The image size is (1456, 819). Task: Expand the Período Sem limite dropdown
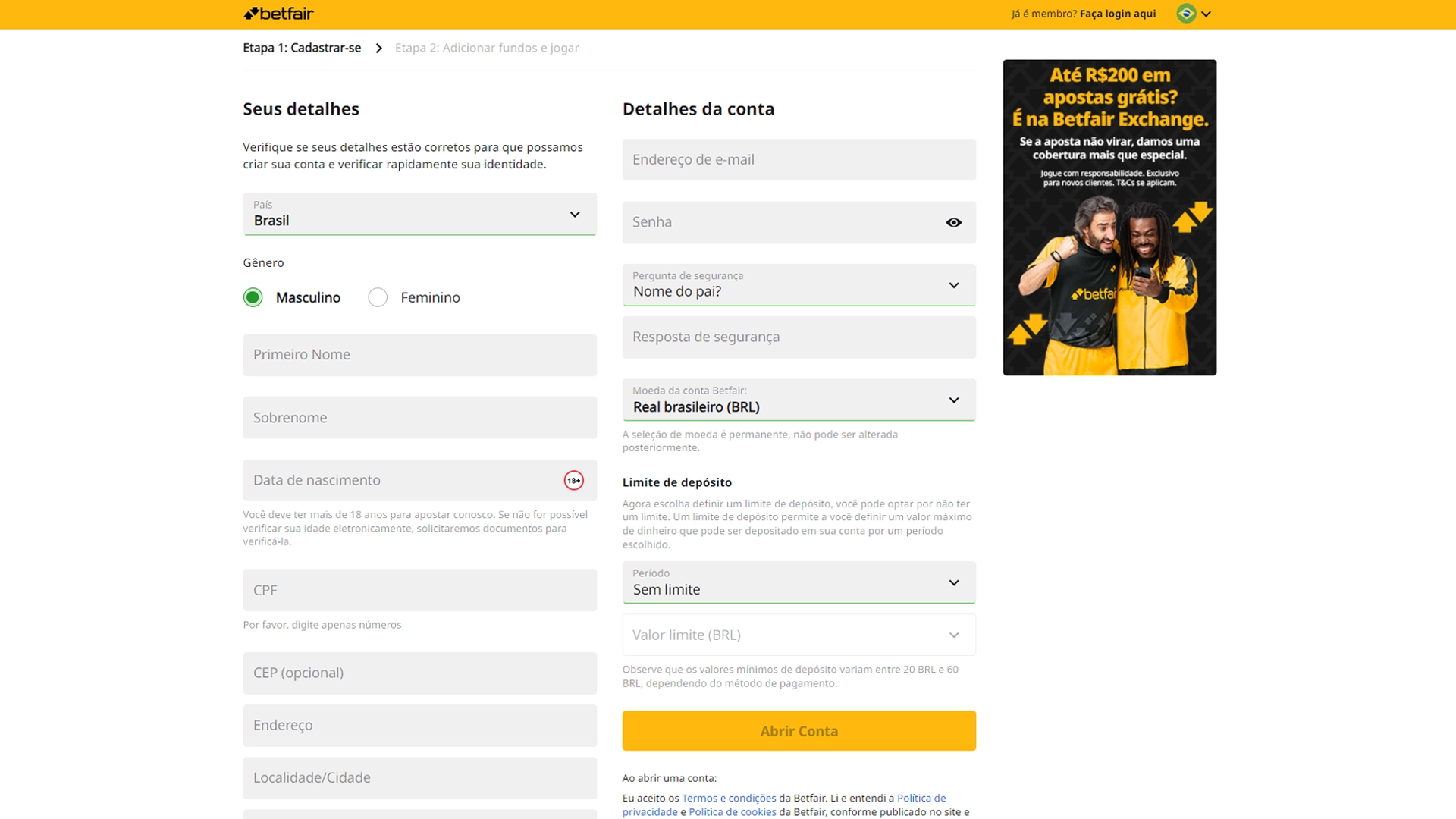click(799, 582)
